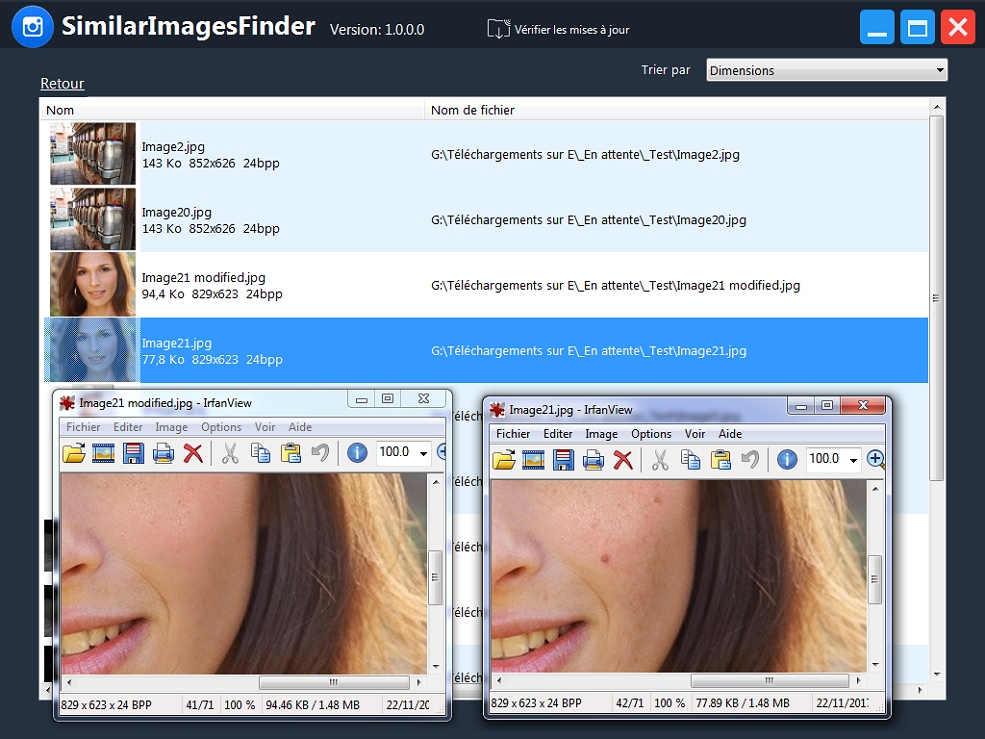Open Options menu in Image21 modified.jpg window
Viewport: 985px width, 739px height.
pos(221,427)
